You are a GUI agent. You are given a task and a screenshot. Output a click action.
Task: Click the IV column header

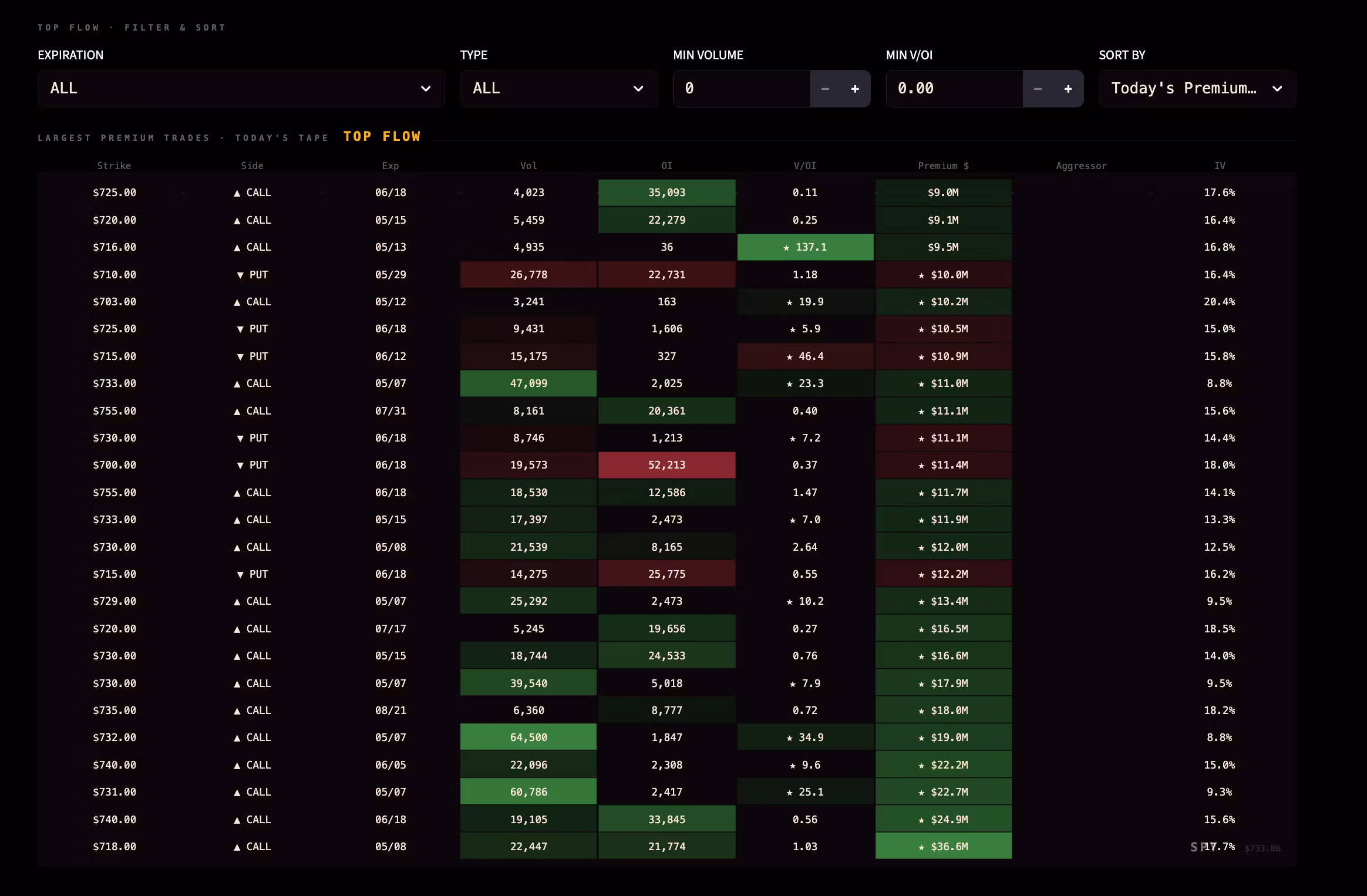click(1220, 166)
